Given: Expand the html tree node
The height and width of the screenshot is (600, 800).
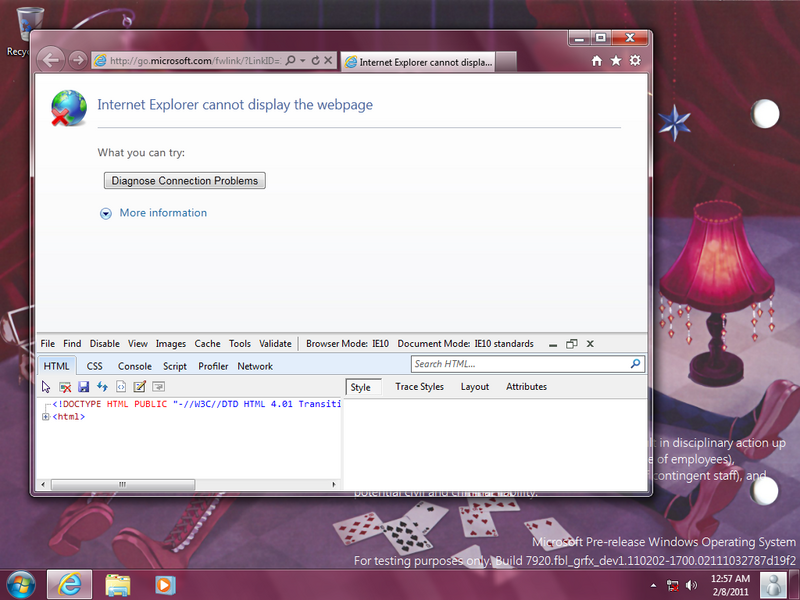Looking at the screenshot, I should 46,417.
